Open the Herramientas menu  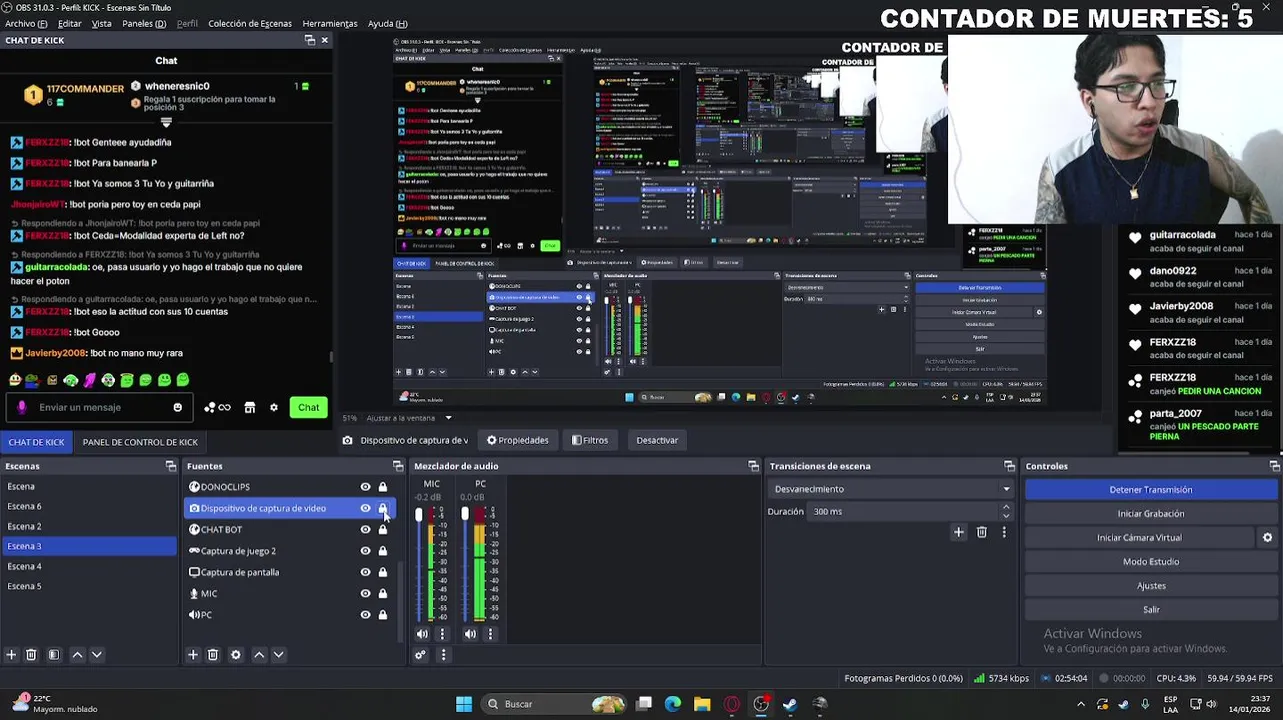click(330, 23)
